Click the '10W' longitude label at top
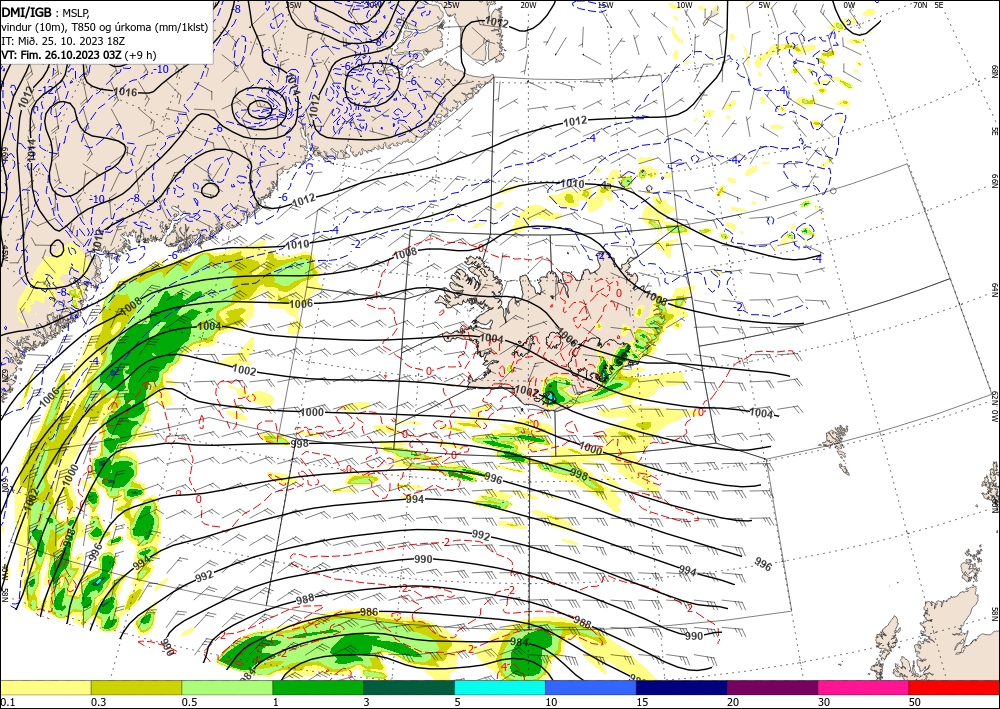Screen dimensions: 1000x709 pos(684,5)
